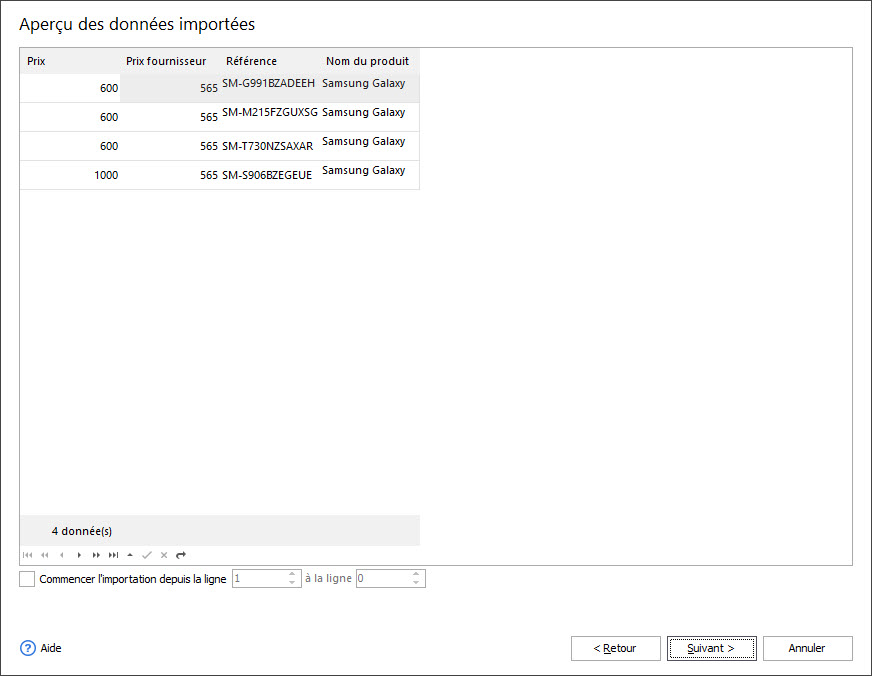Enable Commencer l'importation depuis la ligne checkbox
872x676 pixels.
pos(27,579)
